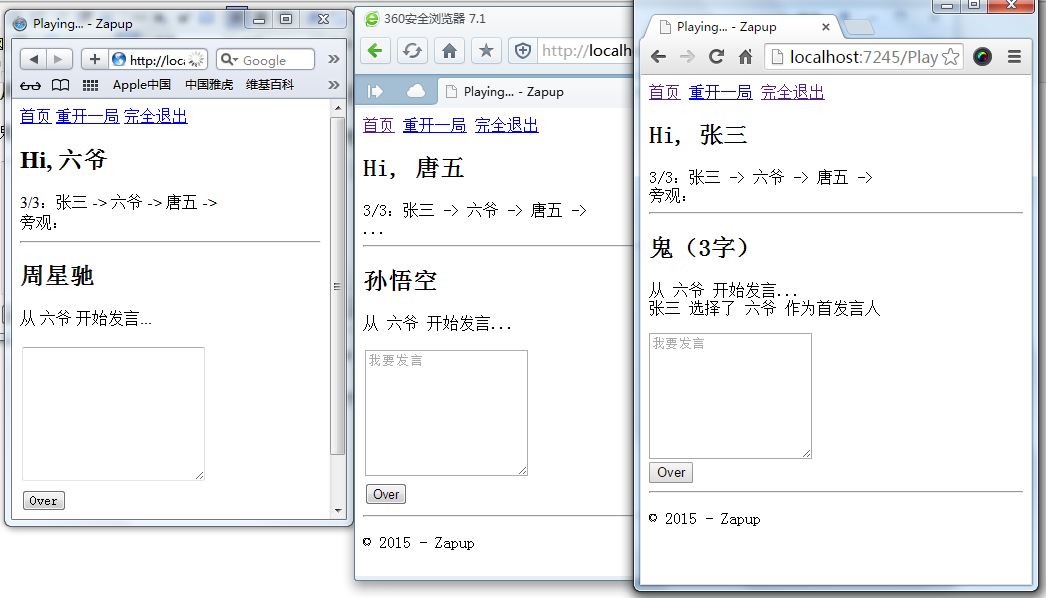Click 完全退出 link in the Safari window
The image size is (1046, 598).
155,116
